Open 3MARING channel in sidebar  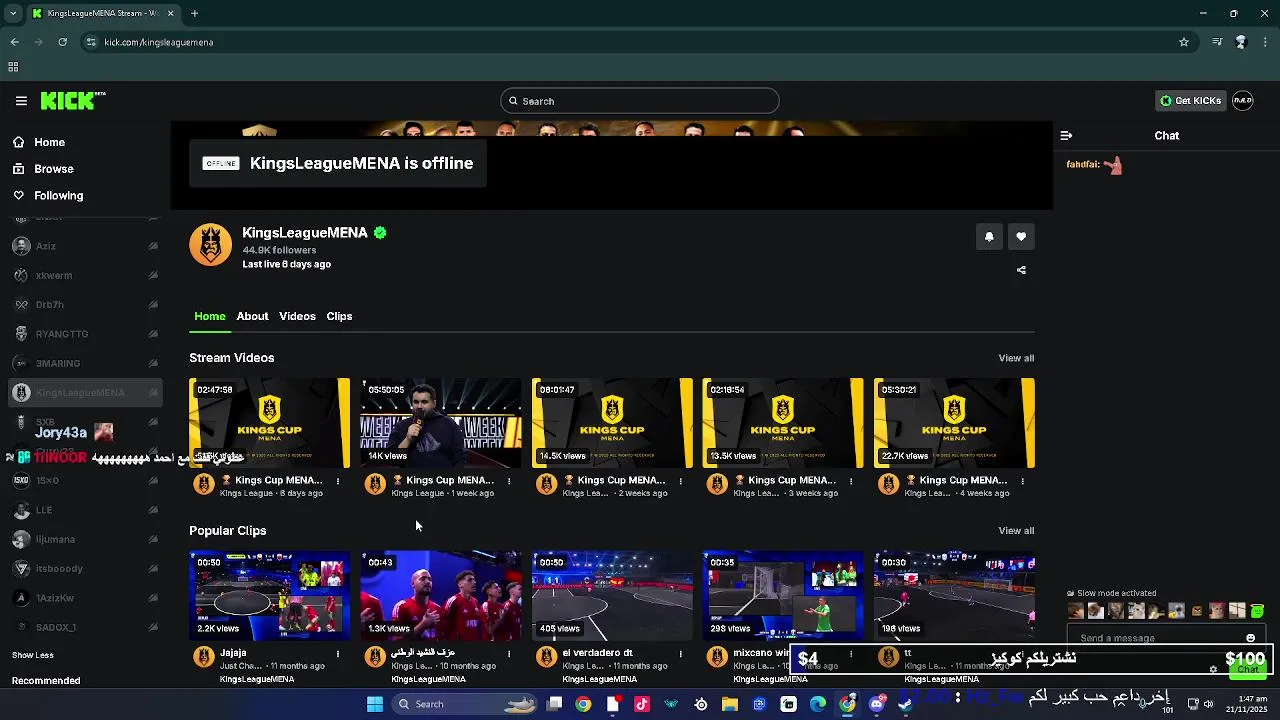85,363
